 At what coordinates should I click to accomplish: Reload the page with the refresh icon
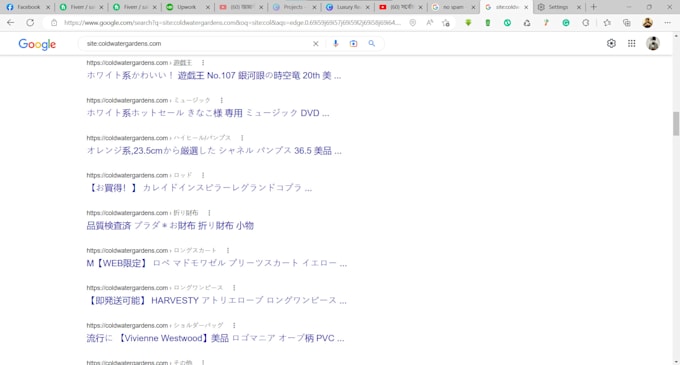click(30, 23)
